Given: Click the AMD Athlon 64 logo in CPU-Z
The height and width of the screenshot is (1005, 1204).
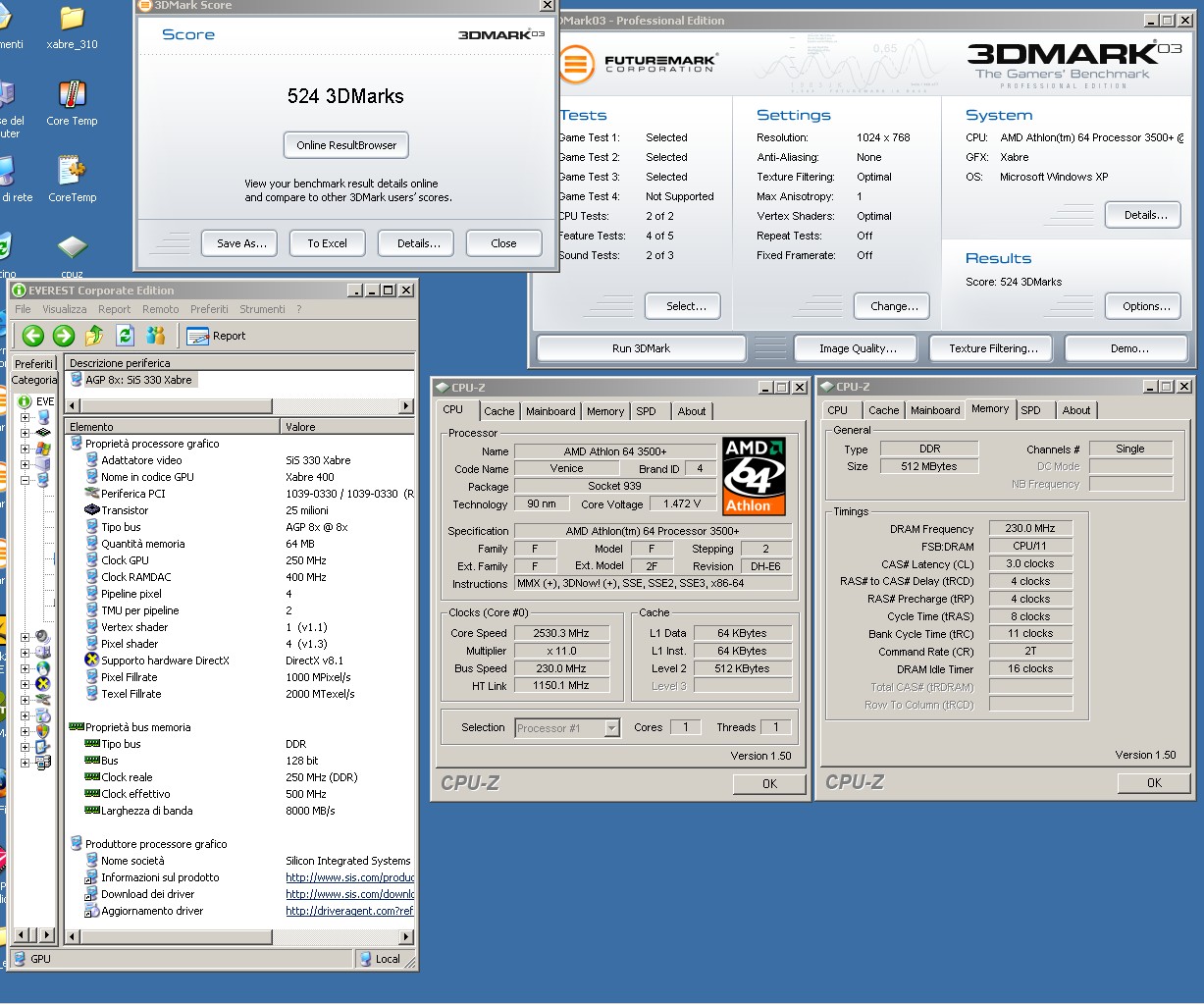Looking at the screenshot, I should pyautogui.click(x=754, y=476).
